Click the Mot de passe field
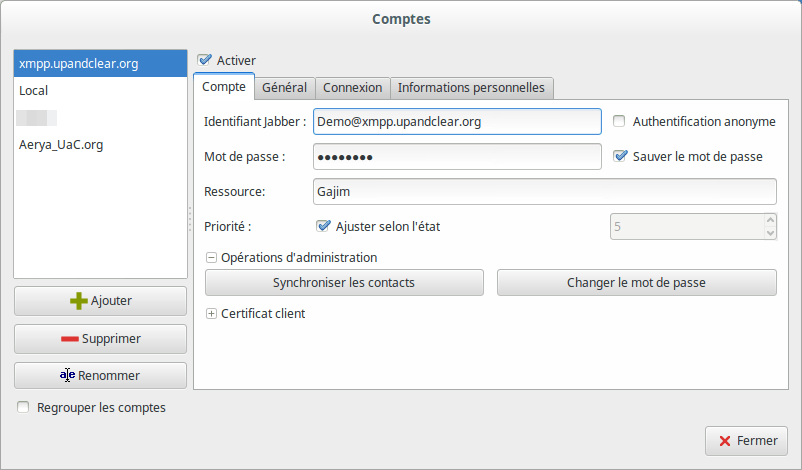 tap(457, 156)
